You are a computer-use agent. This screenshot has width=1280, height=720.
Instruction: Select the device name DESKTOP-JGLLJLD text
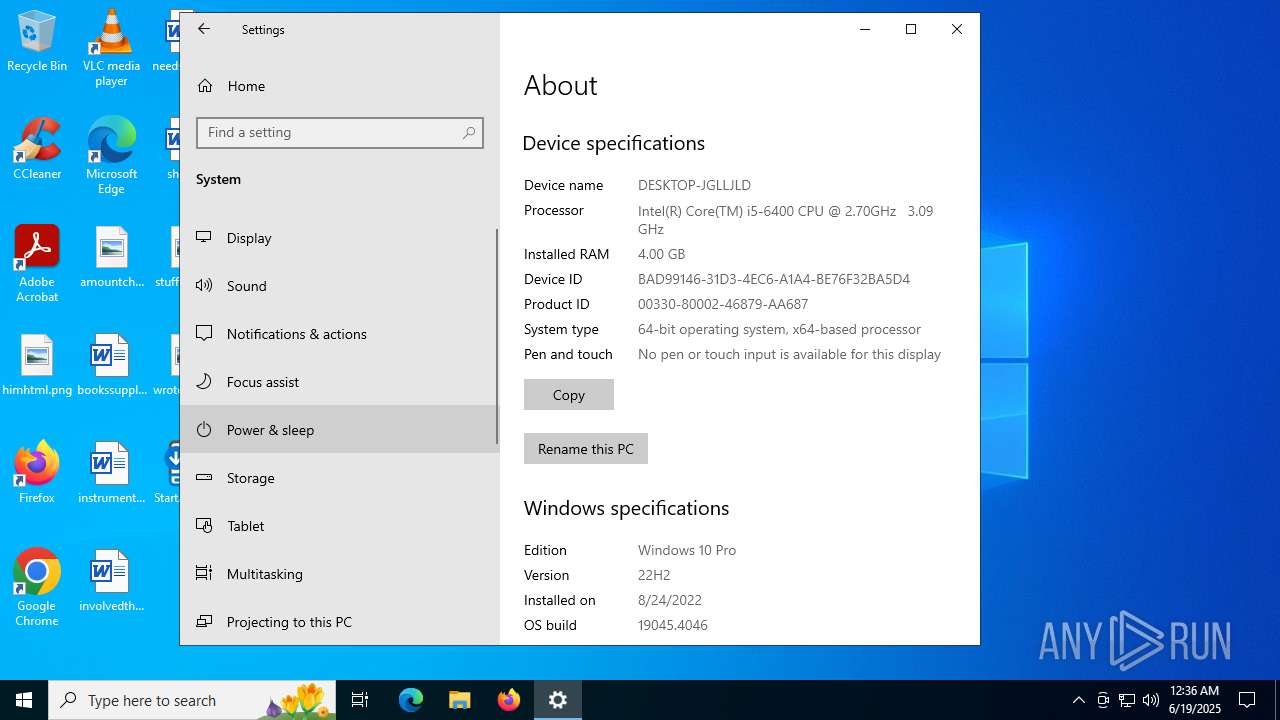click(694, 185)
